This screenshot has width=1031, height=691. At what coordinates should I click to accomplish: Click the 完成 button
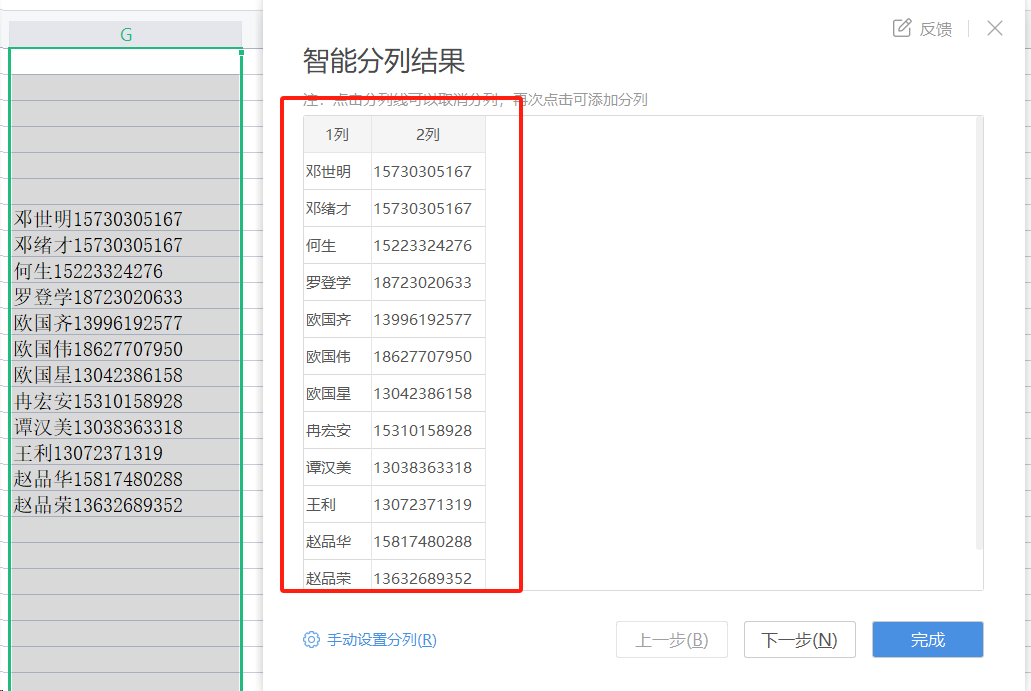(927, 639)
